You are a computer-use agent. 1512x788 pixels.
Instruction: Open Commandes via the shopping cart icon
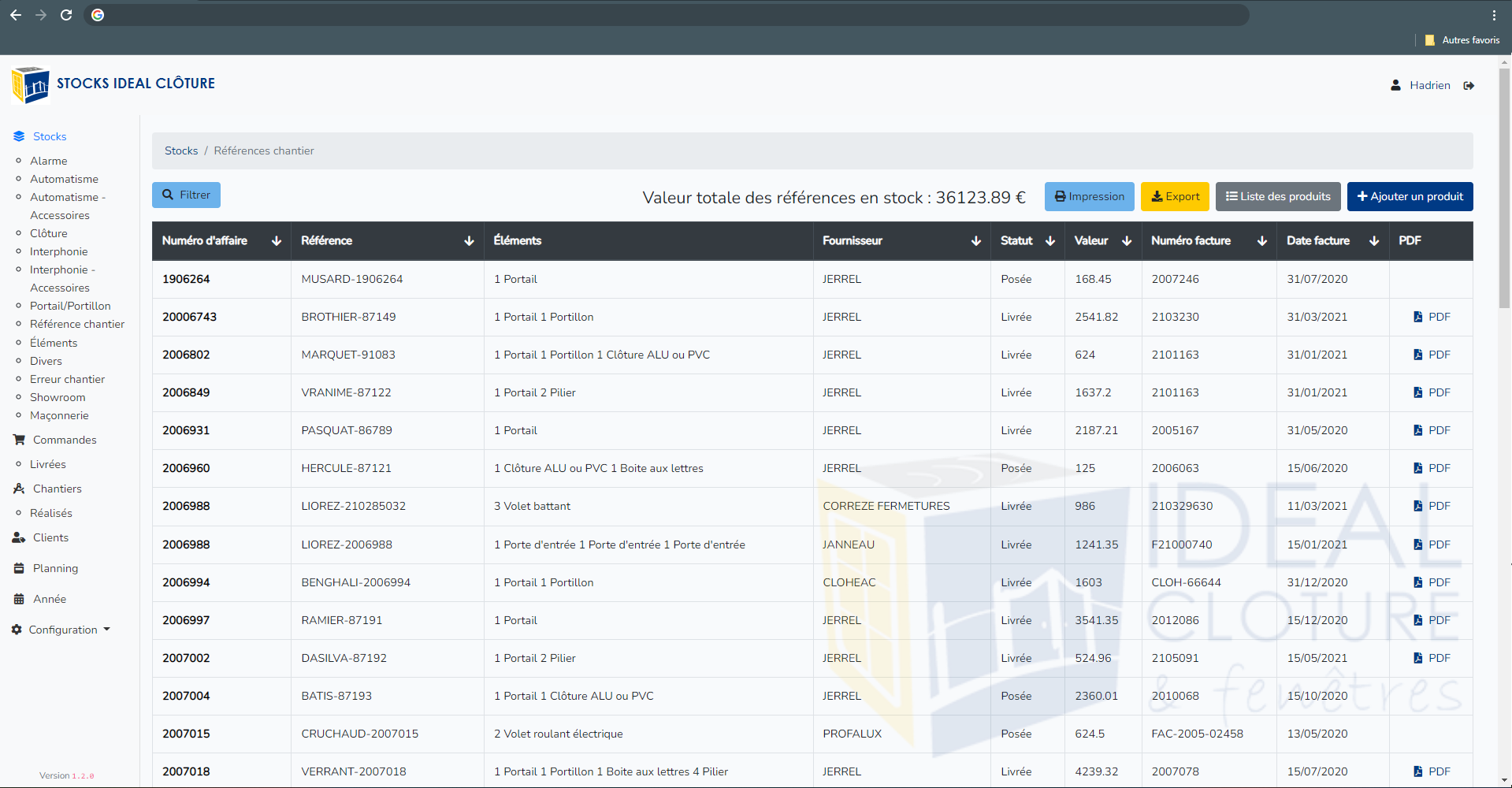click(18, 440)
